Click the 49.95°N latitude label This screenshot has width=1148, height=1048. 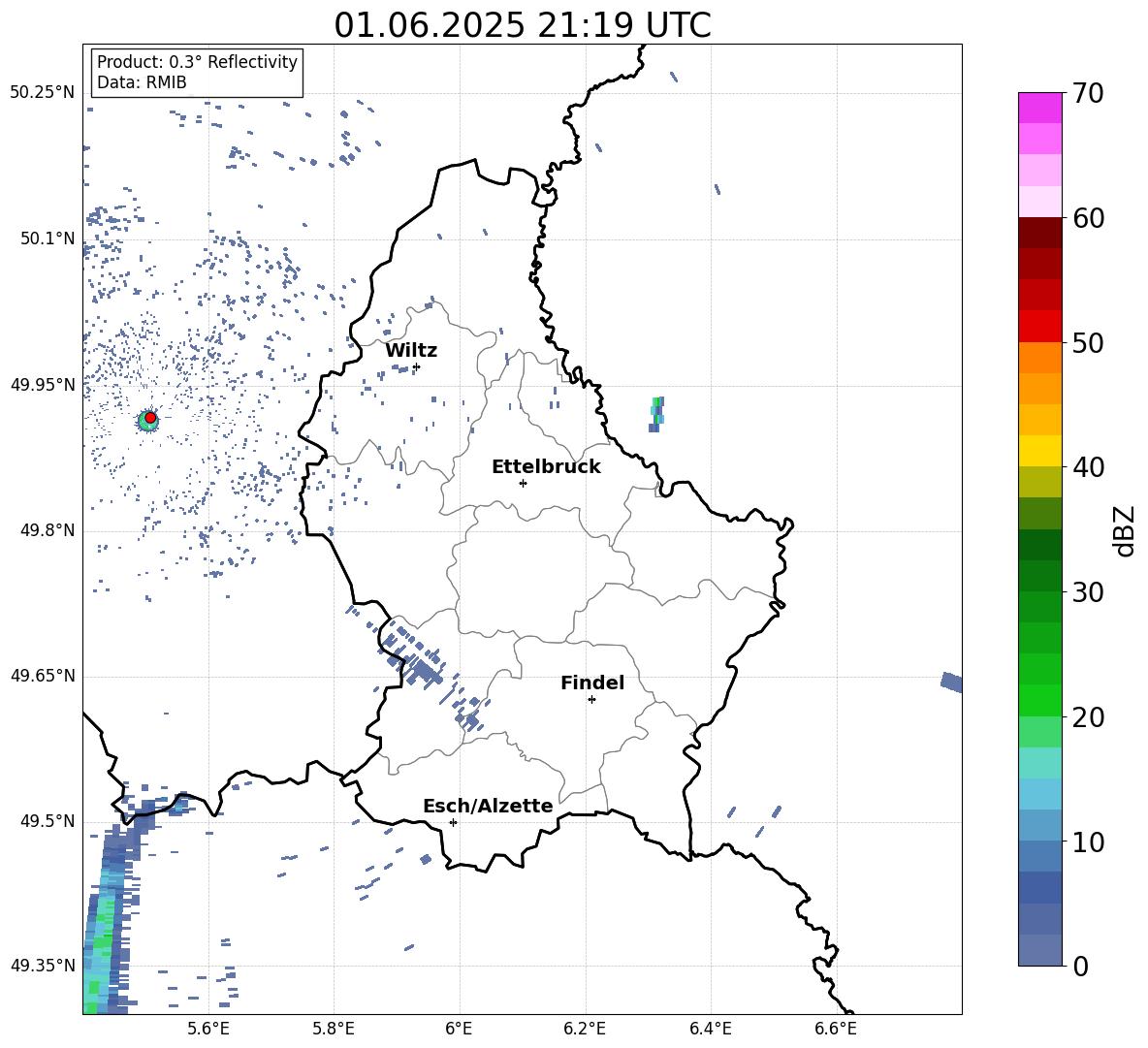click(x=43, y=385)
